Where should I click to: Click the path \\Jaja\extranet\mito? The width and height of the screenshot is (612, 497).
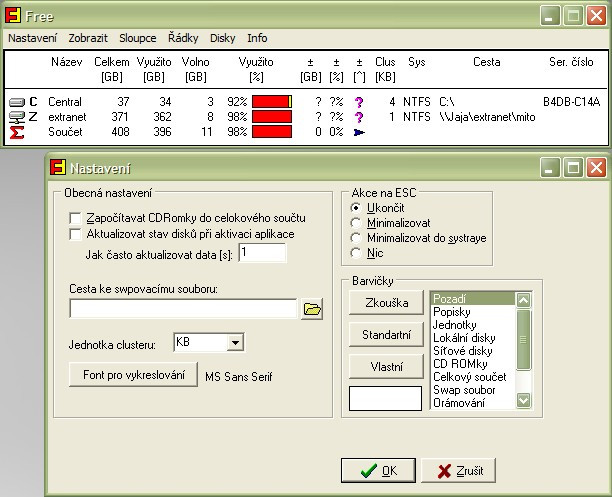487,117
